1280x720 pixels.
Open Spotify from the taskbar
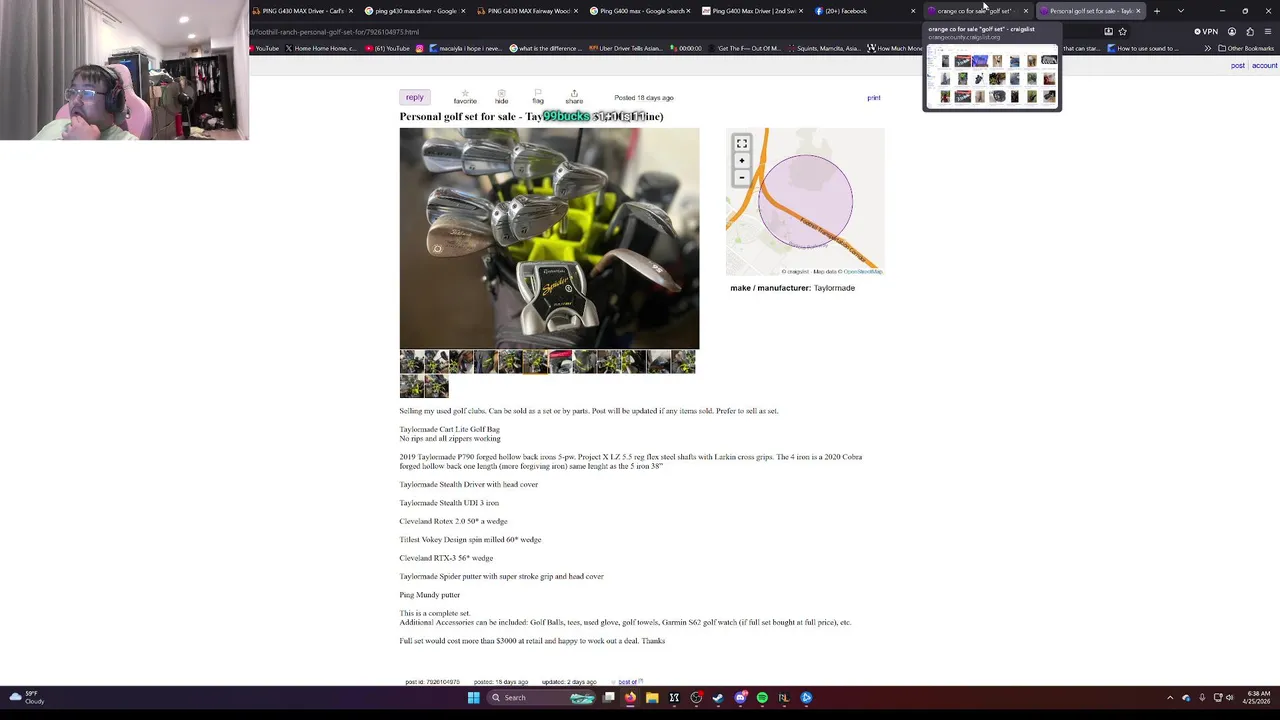point(762,697)
